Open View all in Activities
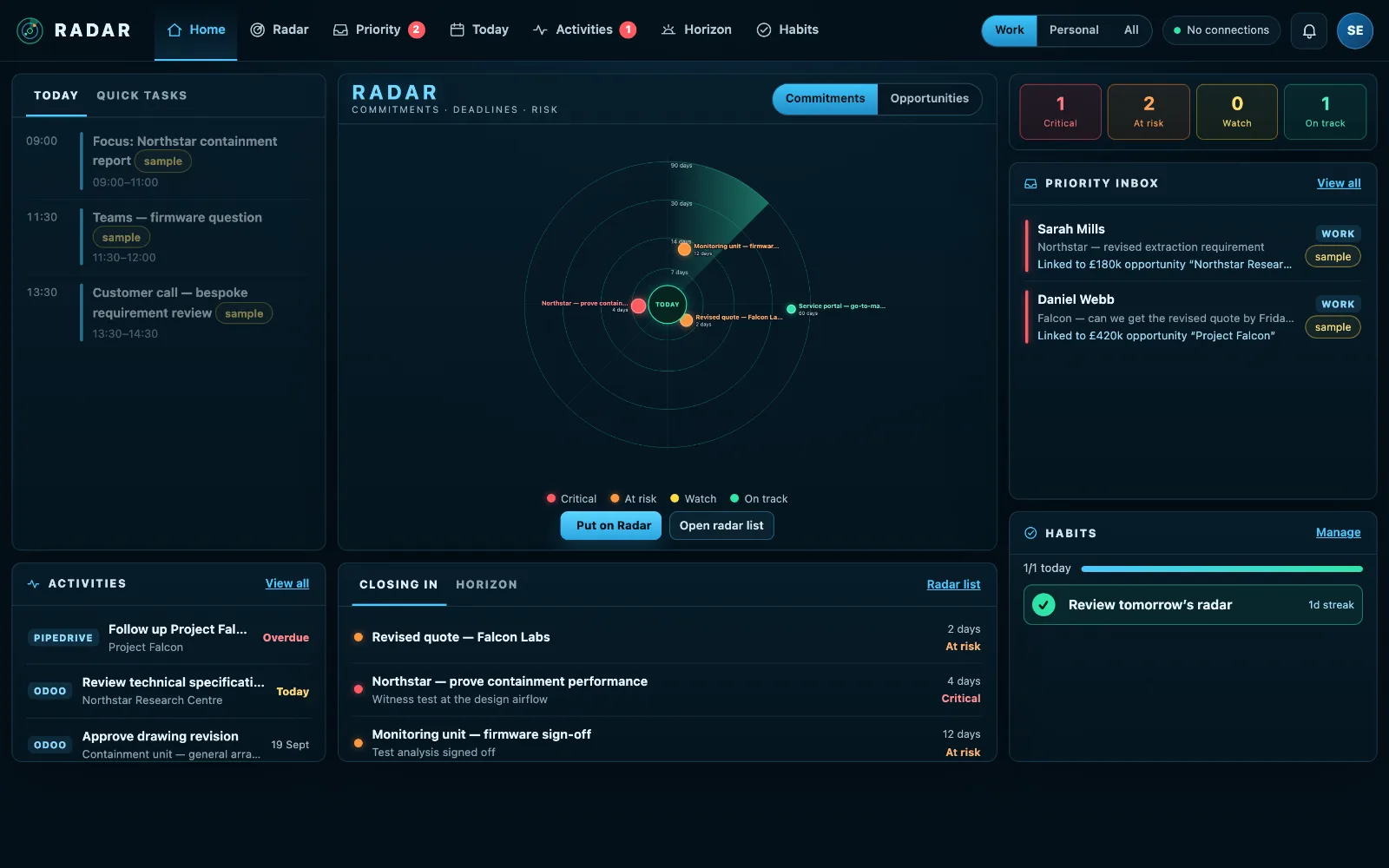 point(287,583)
